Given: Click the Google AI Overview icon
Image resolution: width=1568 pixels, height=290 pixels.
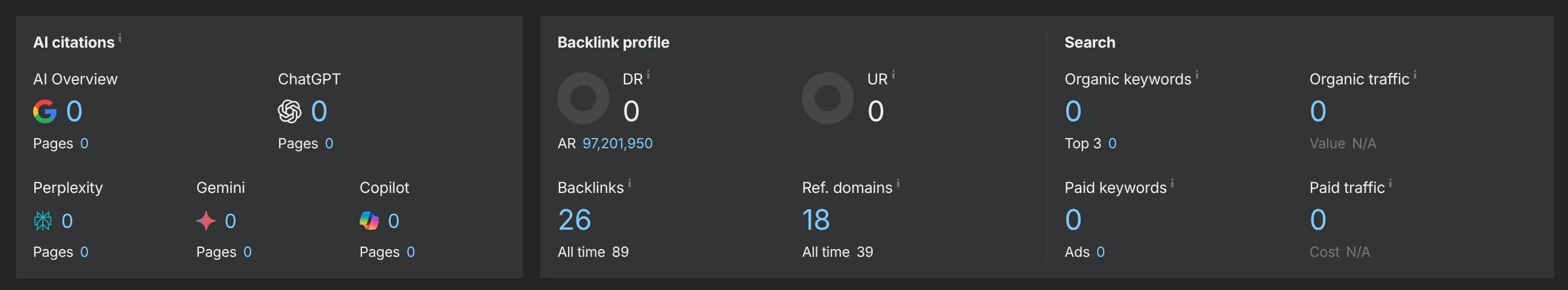Looking at the screenshot, I should click(45, 112).
